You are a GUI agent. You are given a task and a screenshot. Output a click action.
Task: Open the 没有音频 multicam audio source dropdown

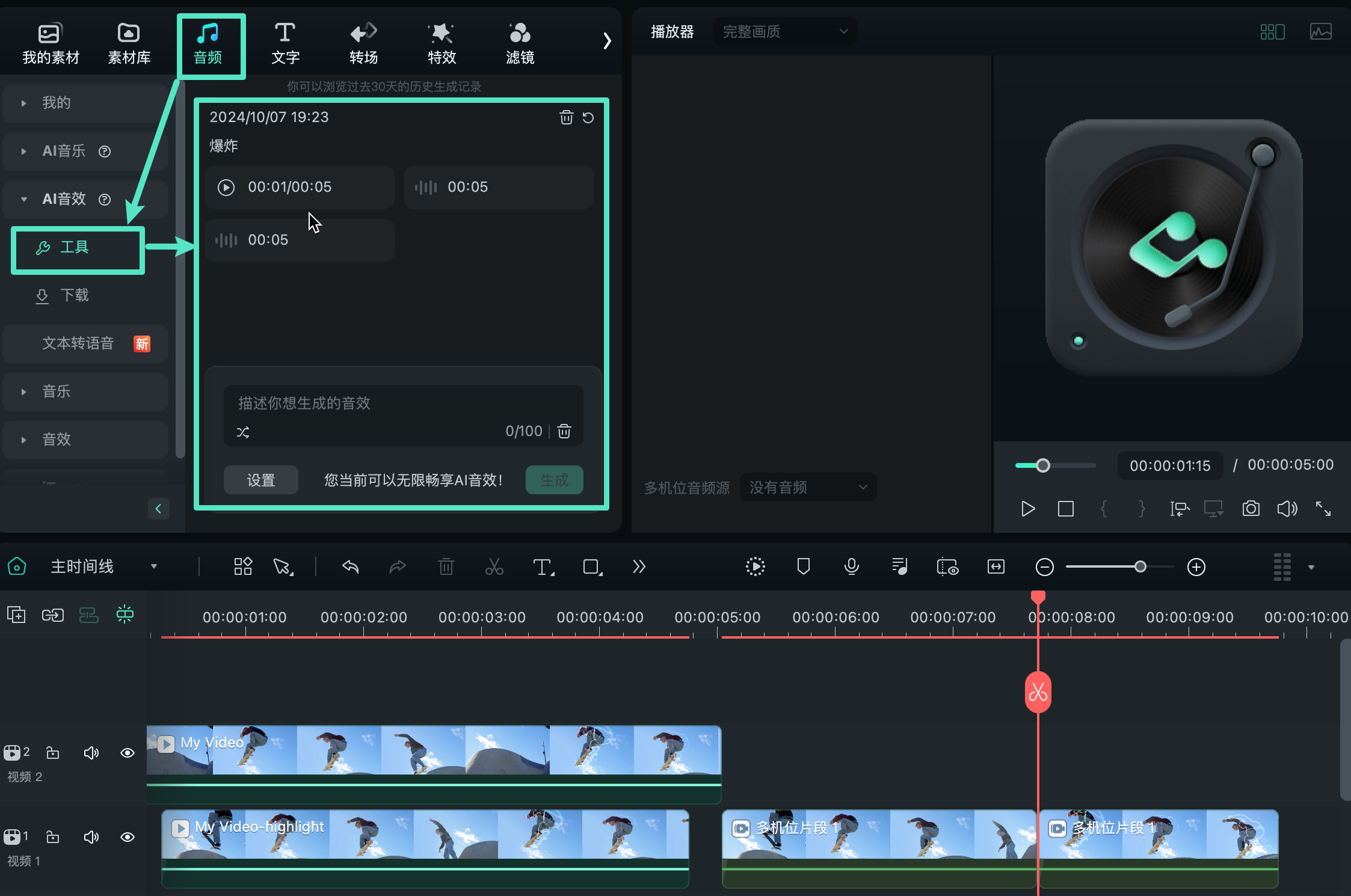(x=807, y=487)
